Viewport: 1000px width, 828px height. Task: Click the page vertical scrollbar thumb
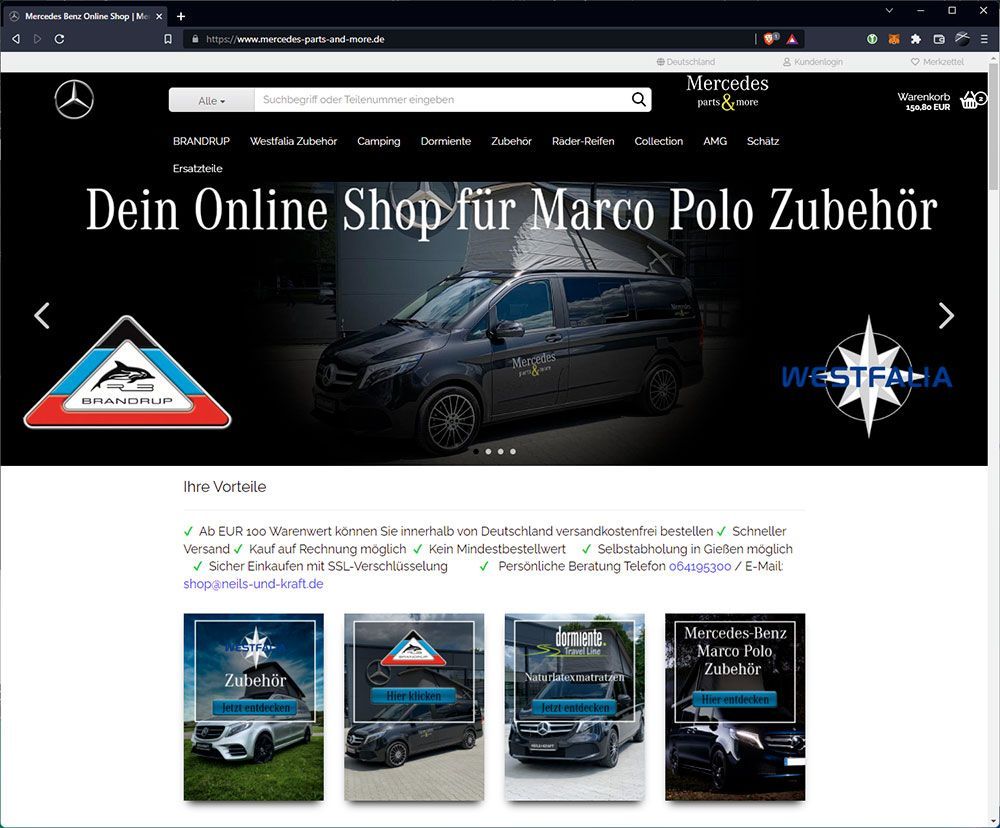pyautogui.click(x=994, y=124)
